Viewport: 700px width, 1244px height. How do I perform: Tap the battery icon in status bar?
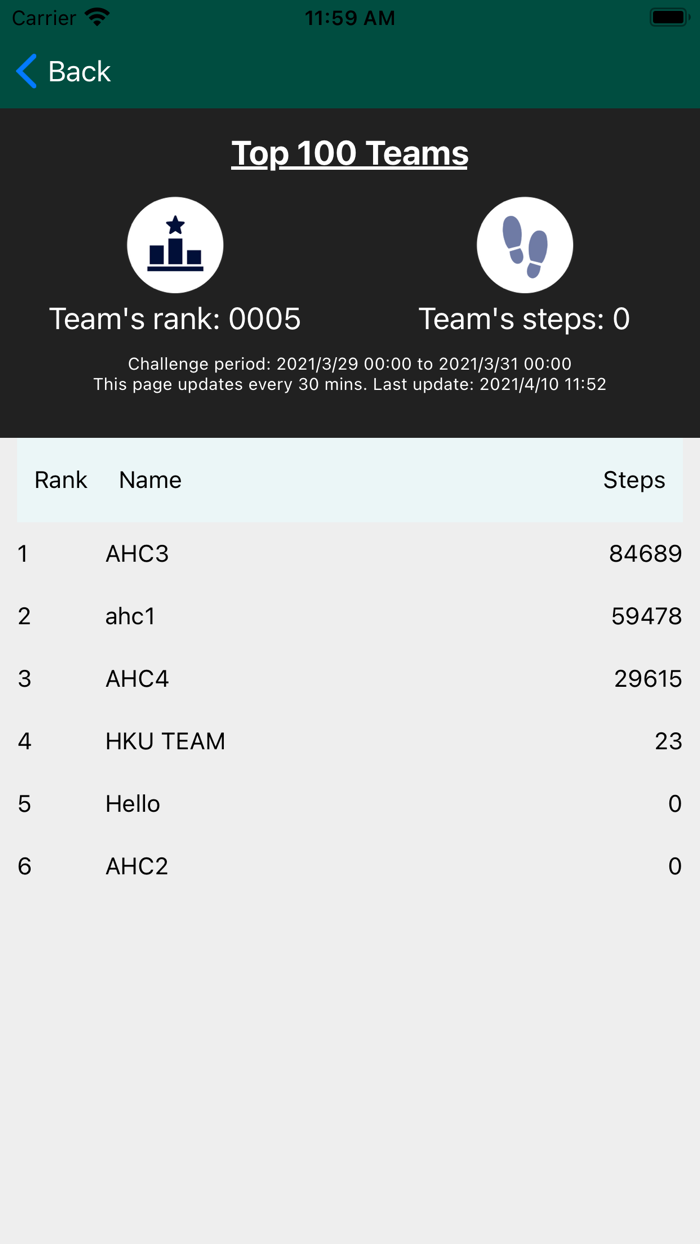tap(668, 15)
